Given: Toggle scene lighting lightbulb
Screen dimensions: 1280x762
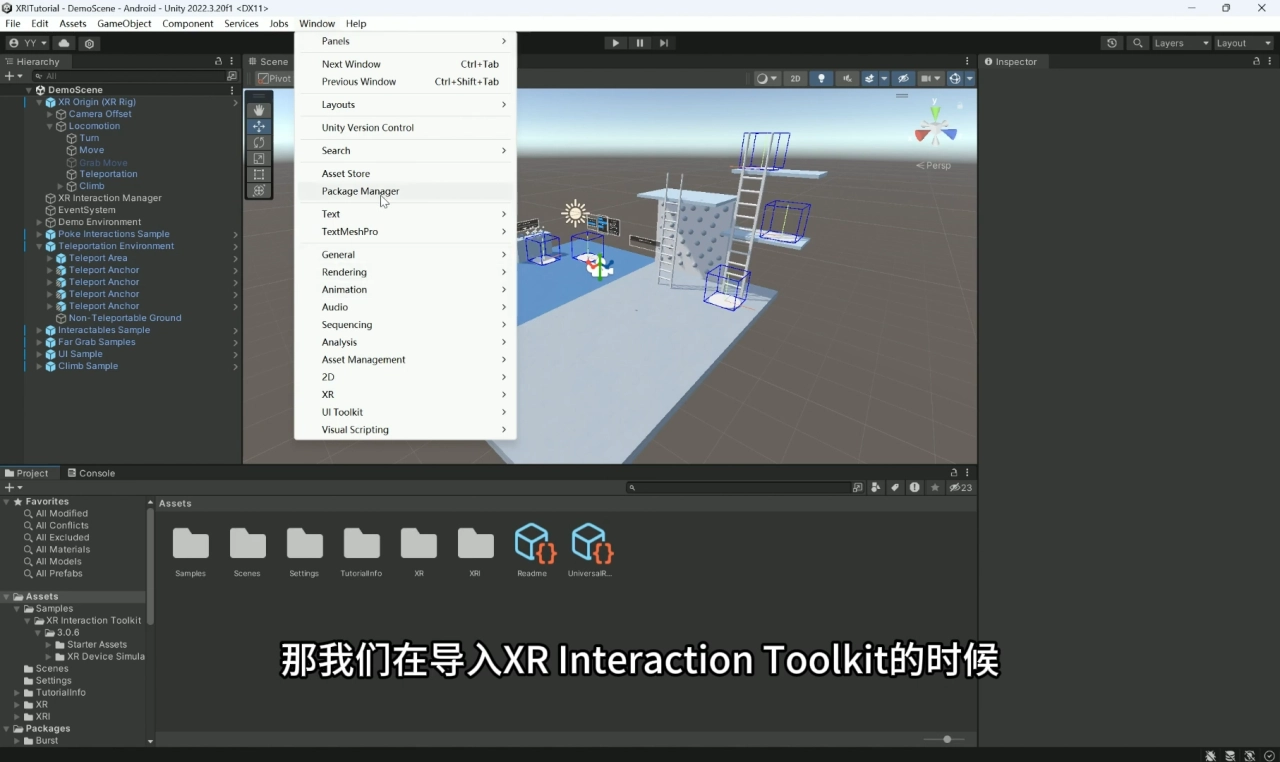Looking at the screenshot, I should coord(821,78).
